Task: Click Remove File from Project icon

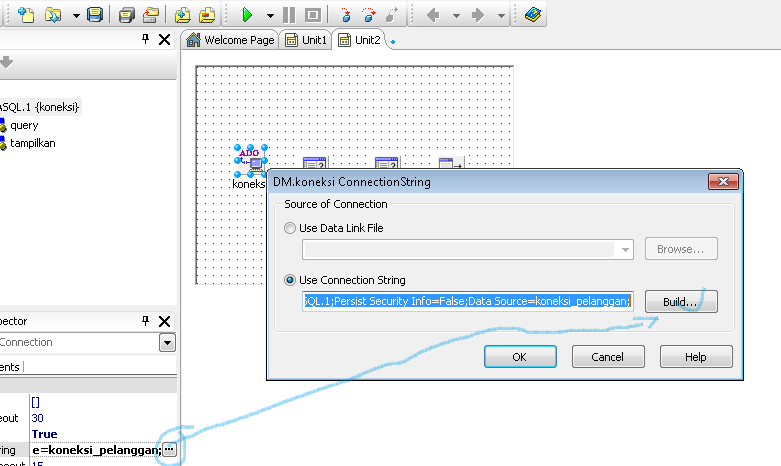Action: tap(207, 15)
